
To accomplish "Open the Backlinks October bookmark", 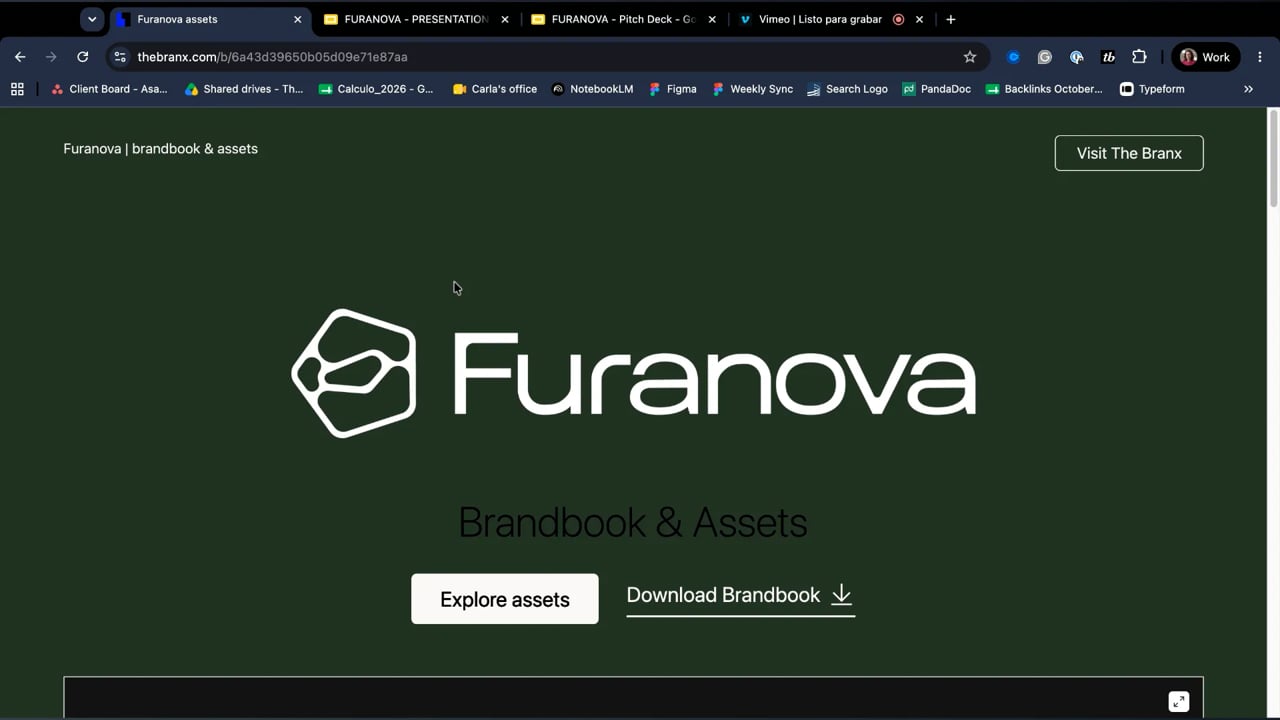I will [x=1044, y=89].
